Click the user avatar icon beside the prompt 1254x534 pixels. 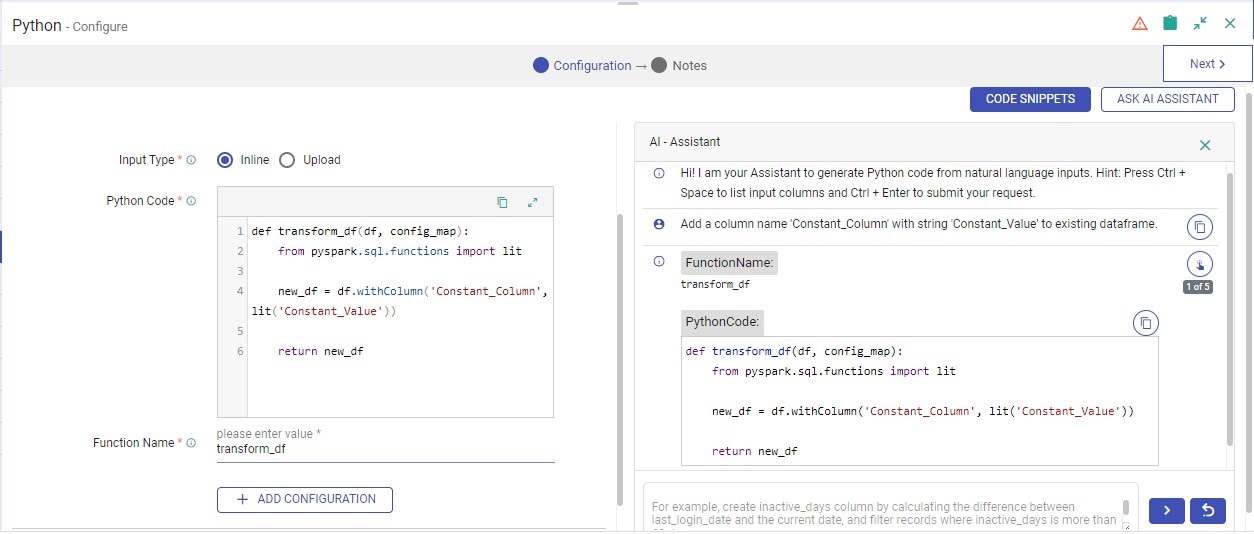pyautogui.click(x=659, y=224)
